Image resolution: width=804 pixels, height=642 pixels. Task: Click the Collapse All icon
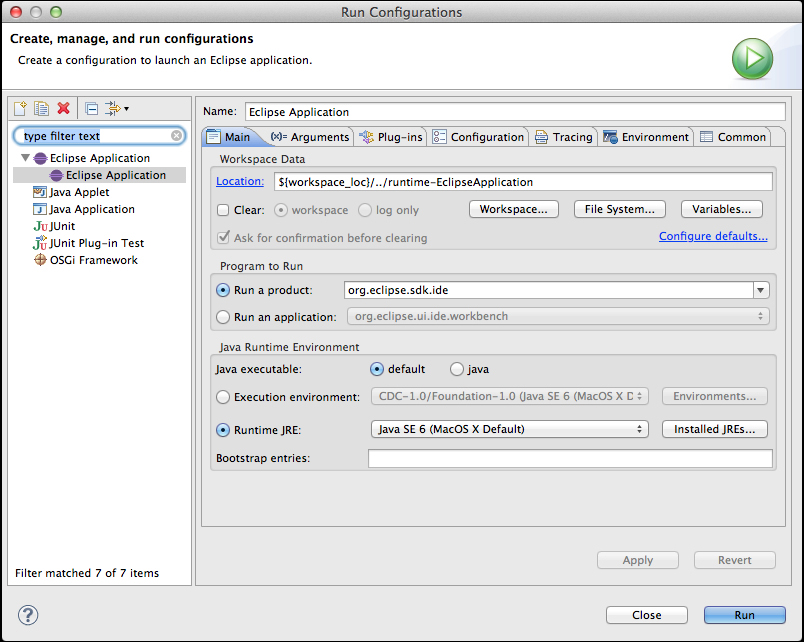(91, 109)
